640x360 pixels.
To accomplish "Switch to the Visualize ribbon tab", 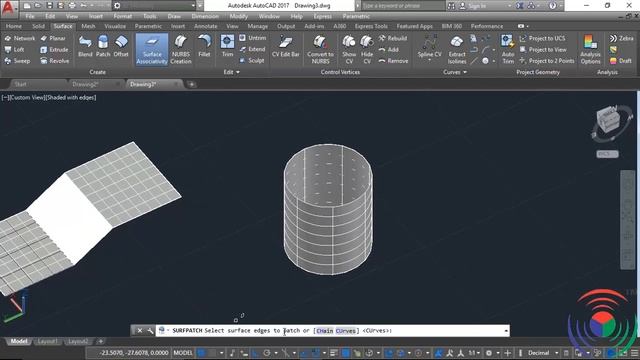I will coord(115,26).
